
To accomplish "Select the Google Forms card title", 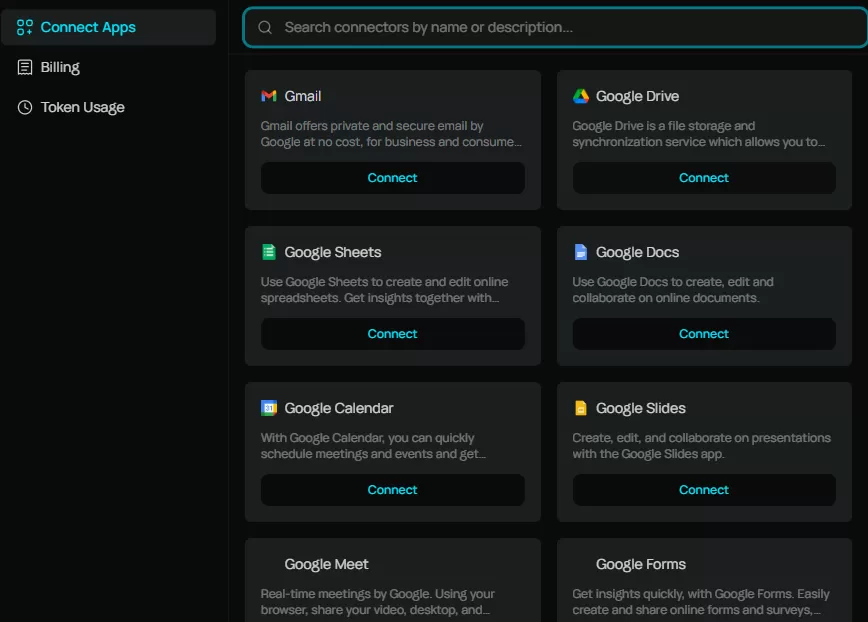I will [x=640, y=564].
